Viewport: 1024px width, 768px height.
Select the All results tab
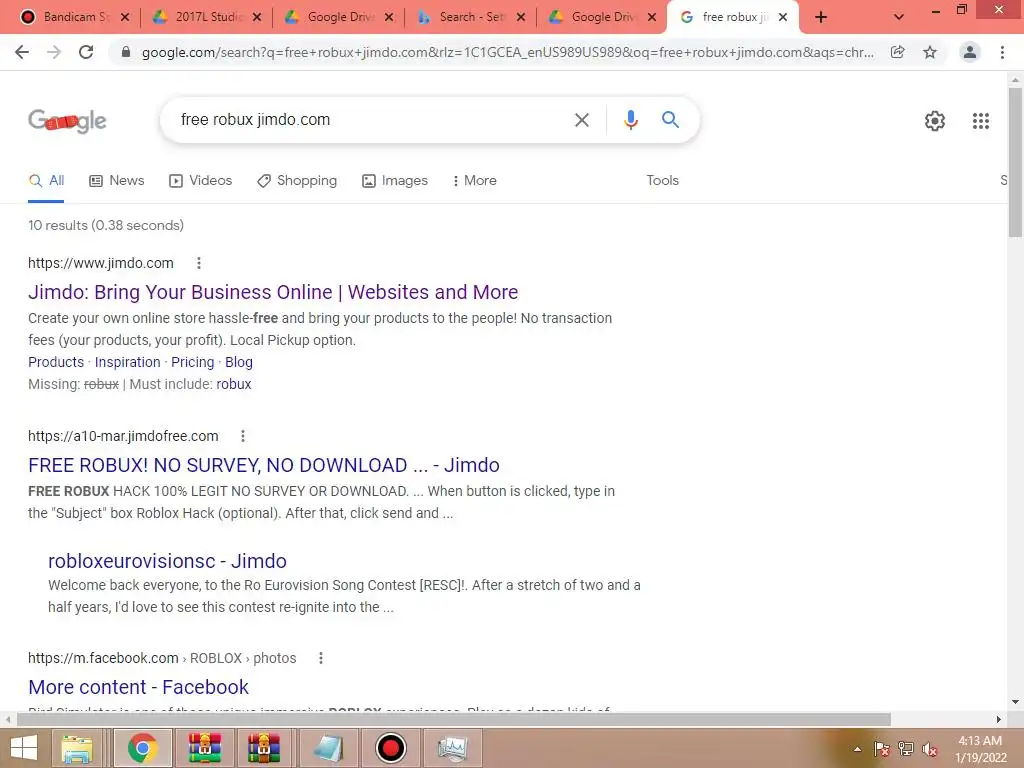click(x=46, y=181)
